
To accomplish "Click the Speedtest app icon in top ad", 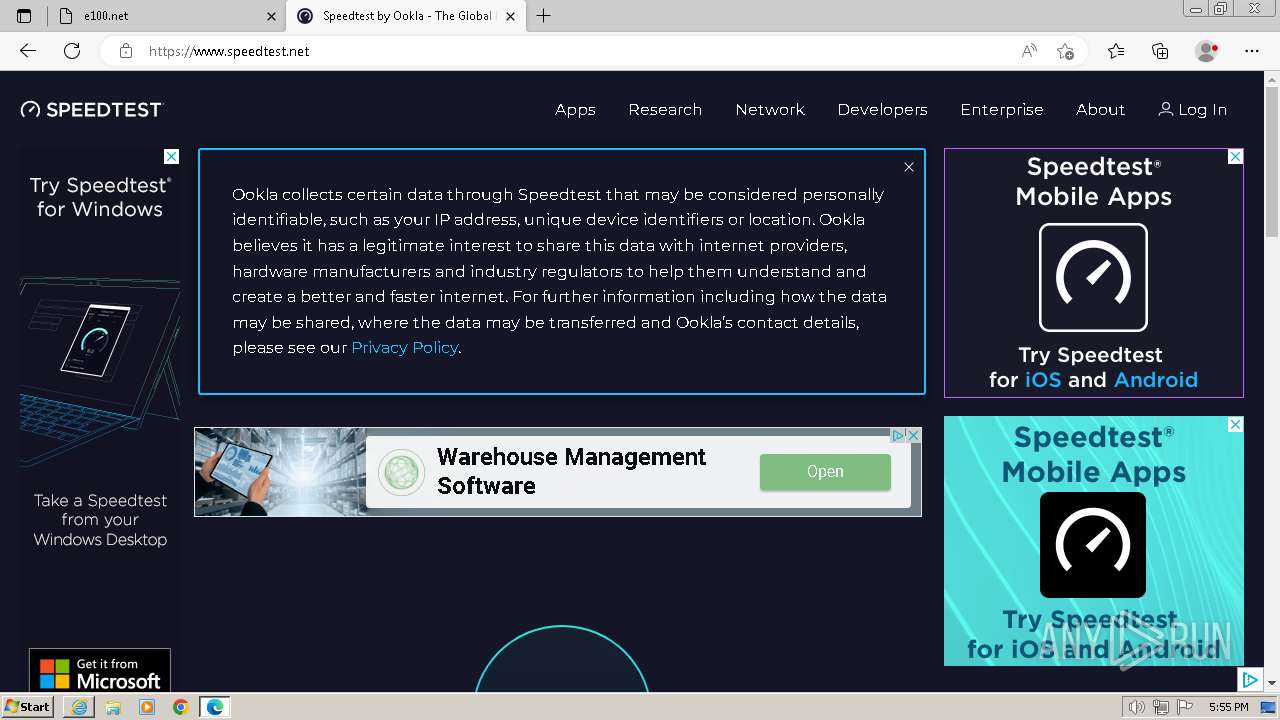I will click(1093, 277).
